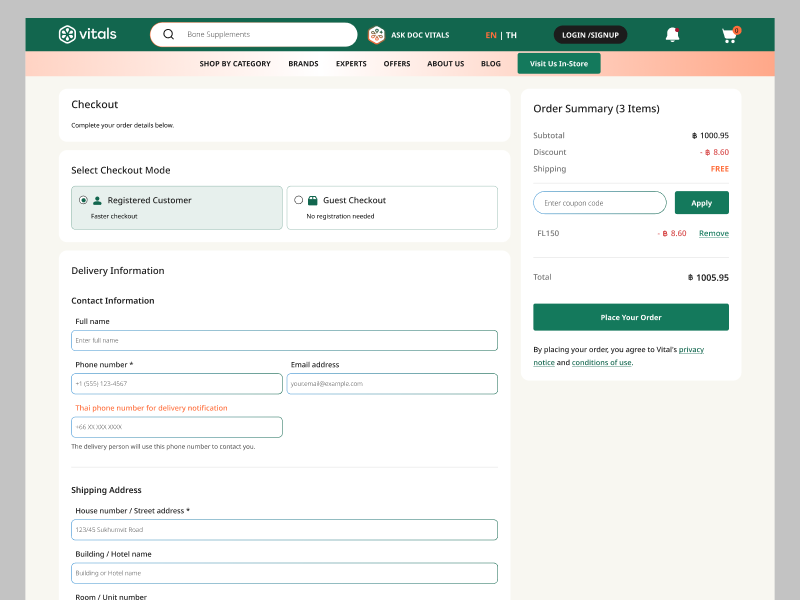
Task: Open the conditions of use link
Action: (602, 362)
